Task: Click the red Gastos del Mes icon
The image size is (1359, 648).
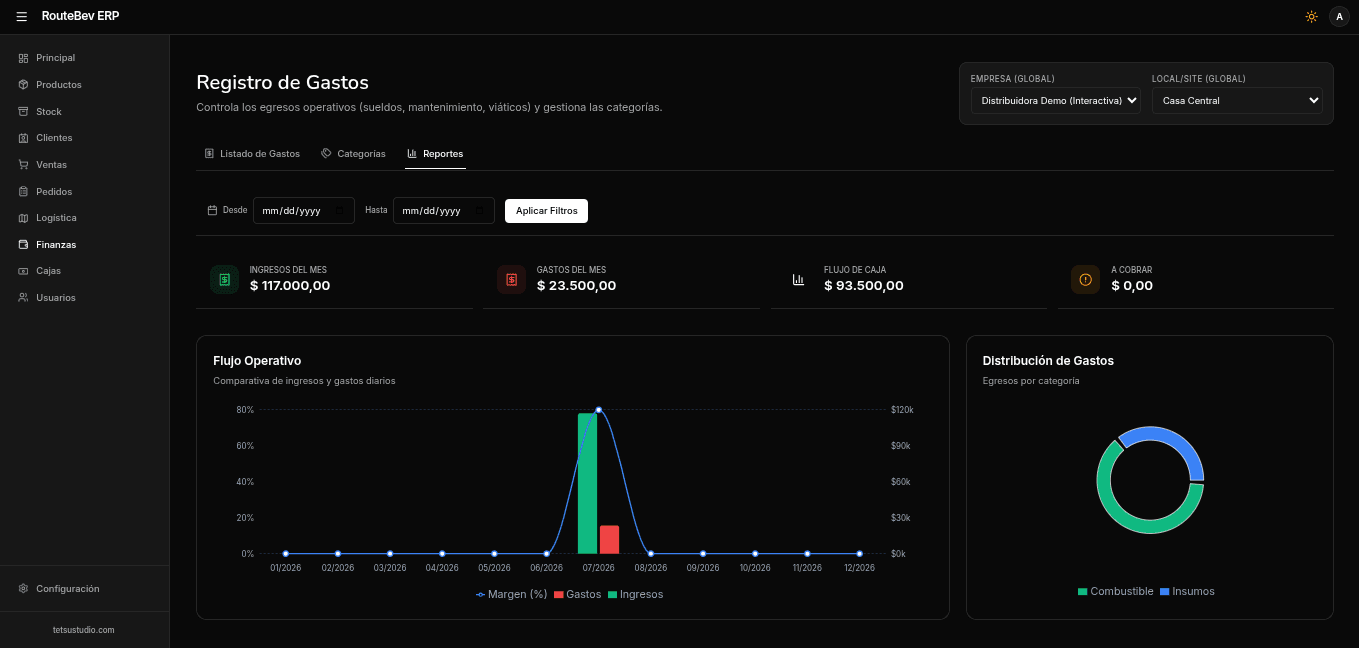Action: tap(511, 280)
